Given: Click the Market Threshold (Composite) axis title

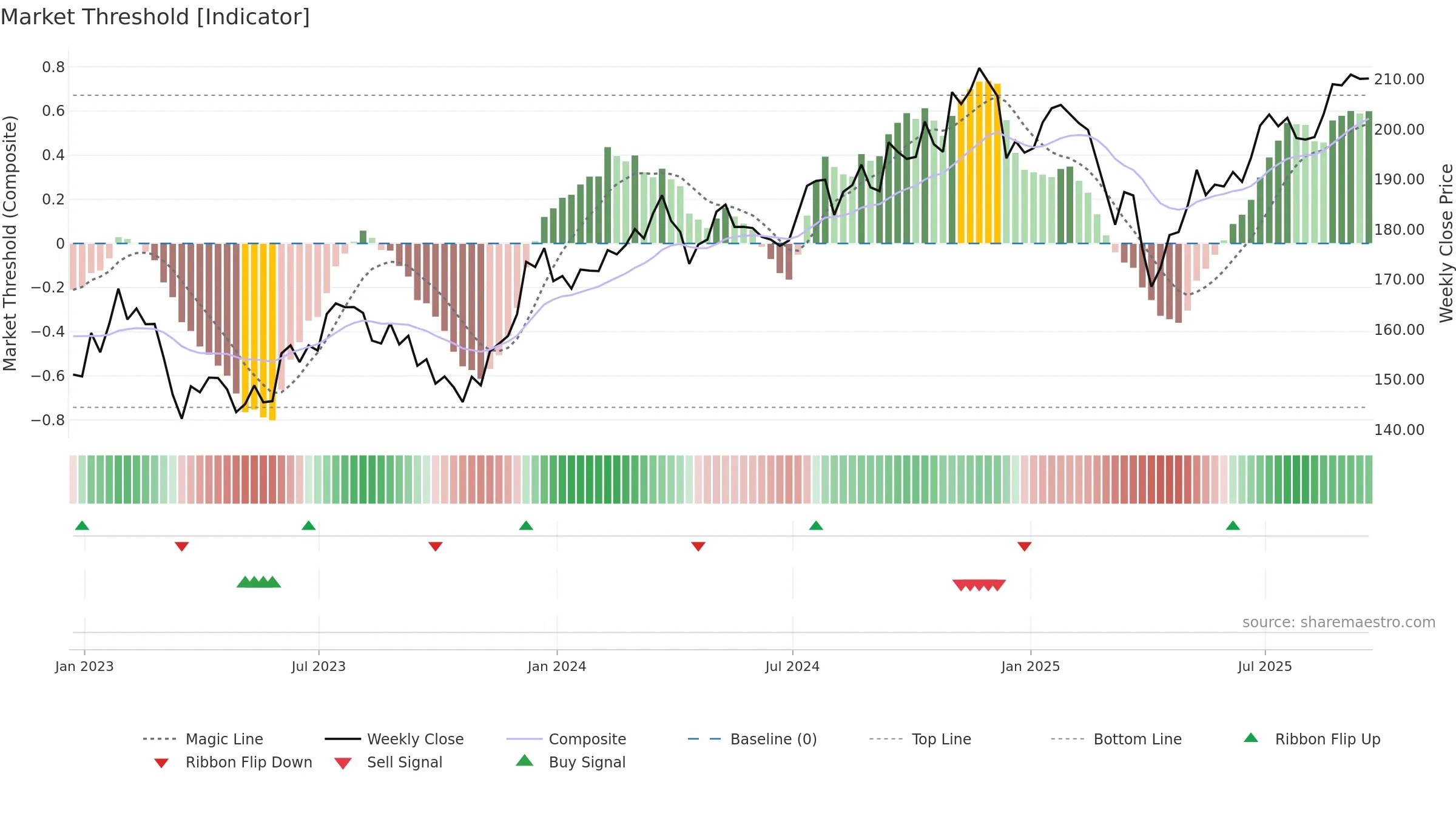Looking at the screenshot, I should 10,243.
